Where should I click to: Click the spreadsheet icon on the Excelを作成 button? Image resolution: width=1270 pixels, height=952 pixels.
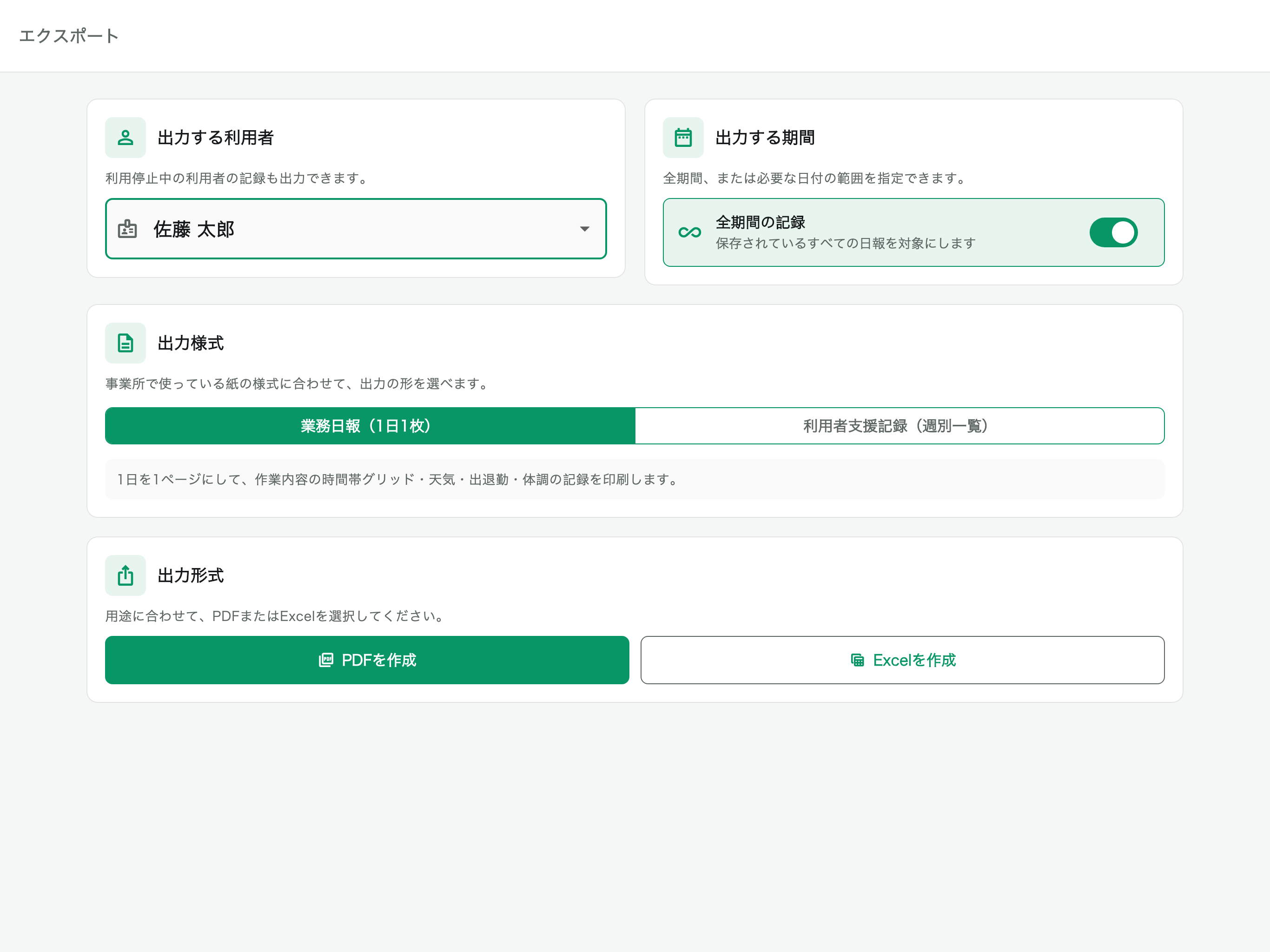(x=857, y=661)
